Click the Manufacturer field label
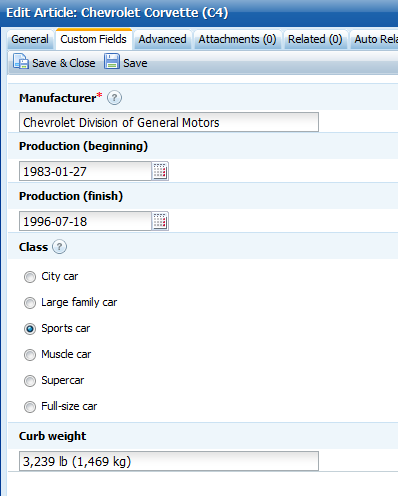Image resolution: width=398 pixels, height=496 pixels. click(x=58, y=98)
